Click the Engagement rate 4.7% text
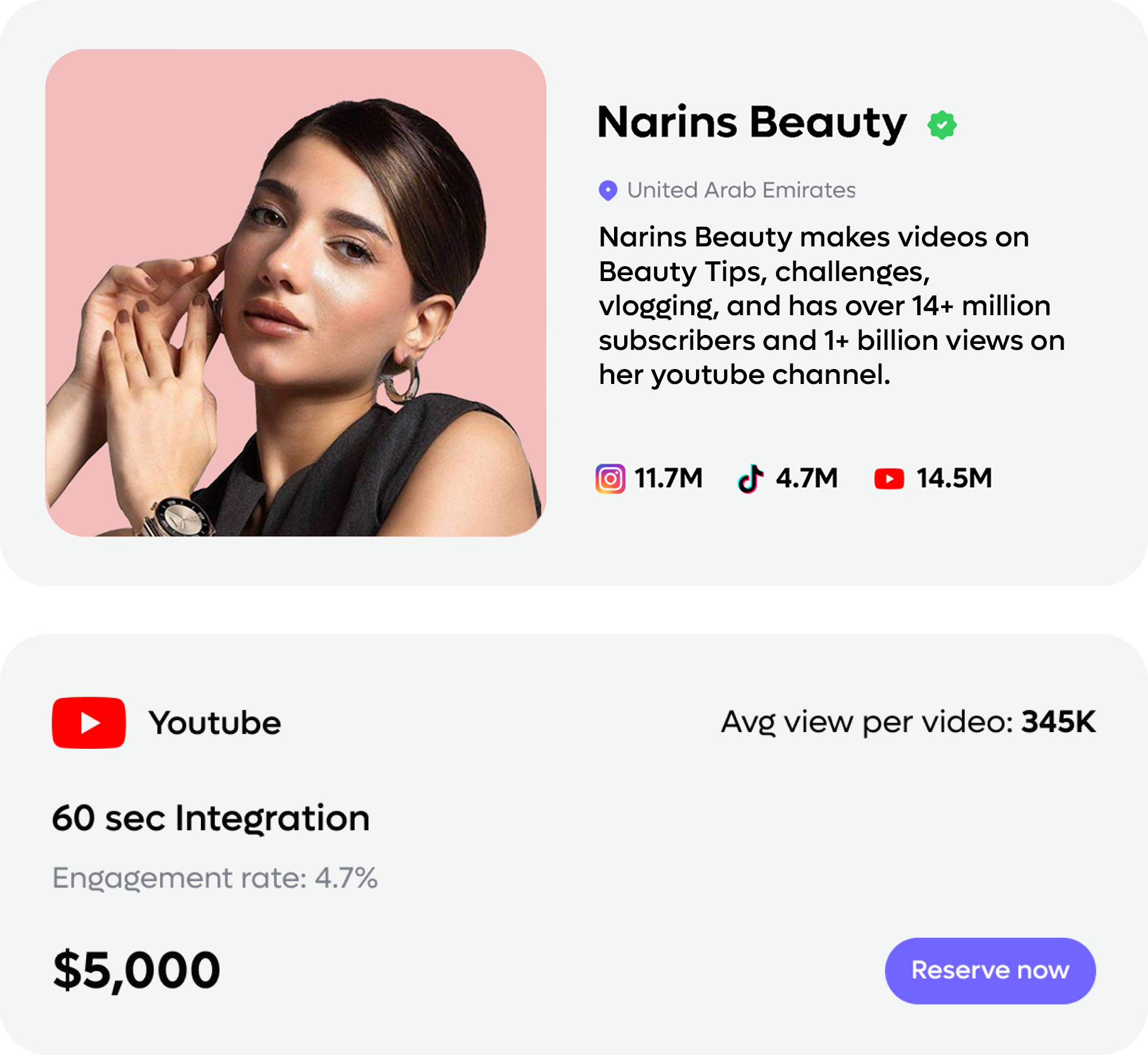 pyautogui.click(x=215, y=879)
